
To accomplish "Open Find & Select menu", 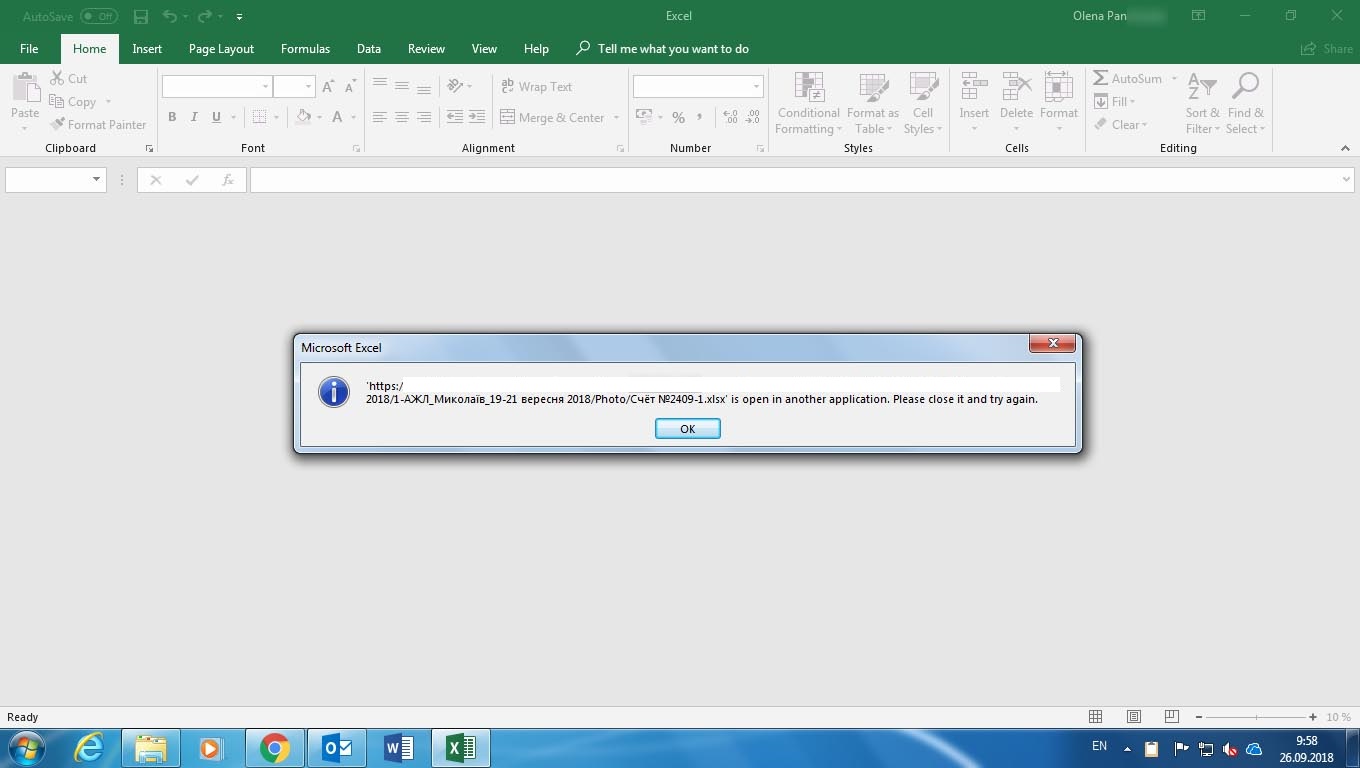I will coord(1245,103).
